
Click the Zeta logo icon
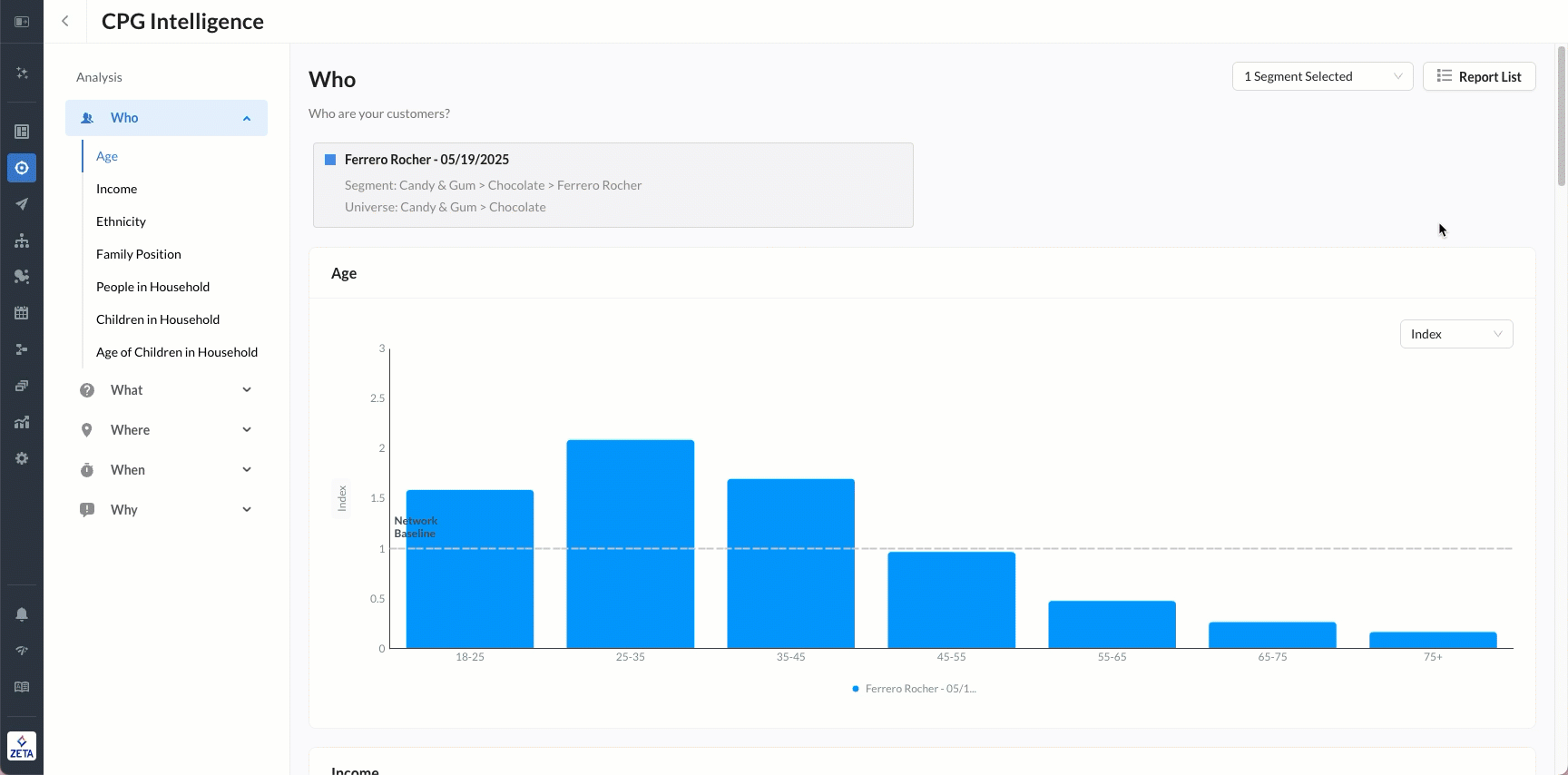[x=22, y=746]
